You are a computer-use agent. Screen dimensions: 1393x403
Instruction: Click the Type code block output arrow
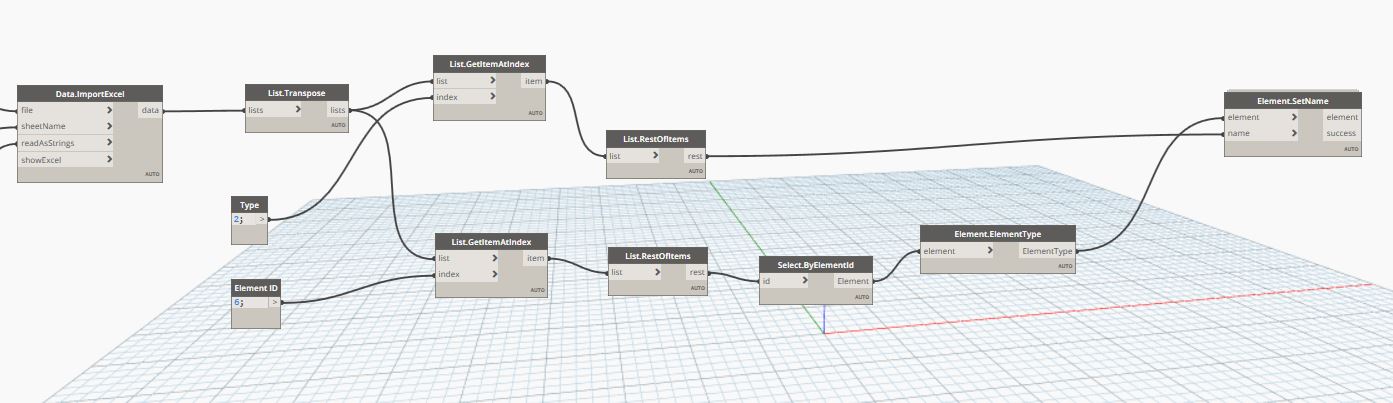click(x=263, y=218)
